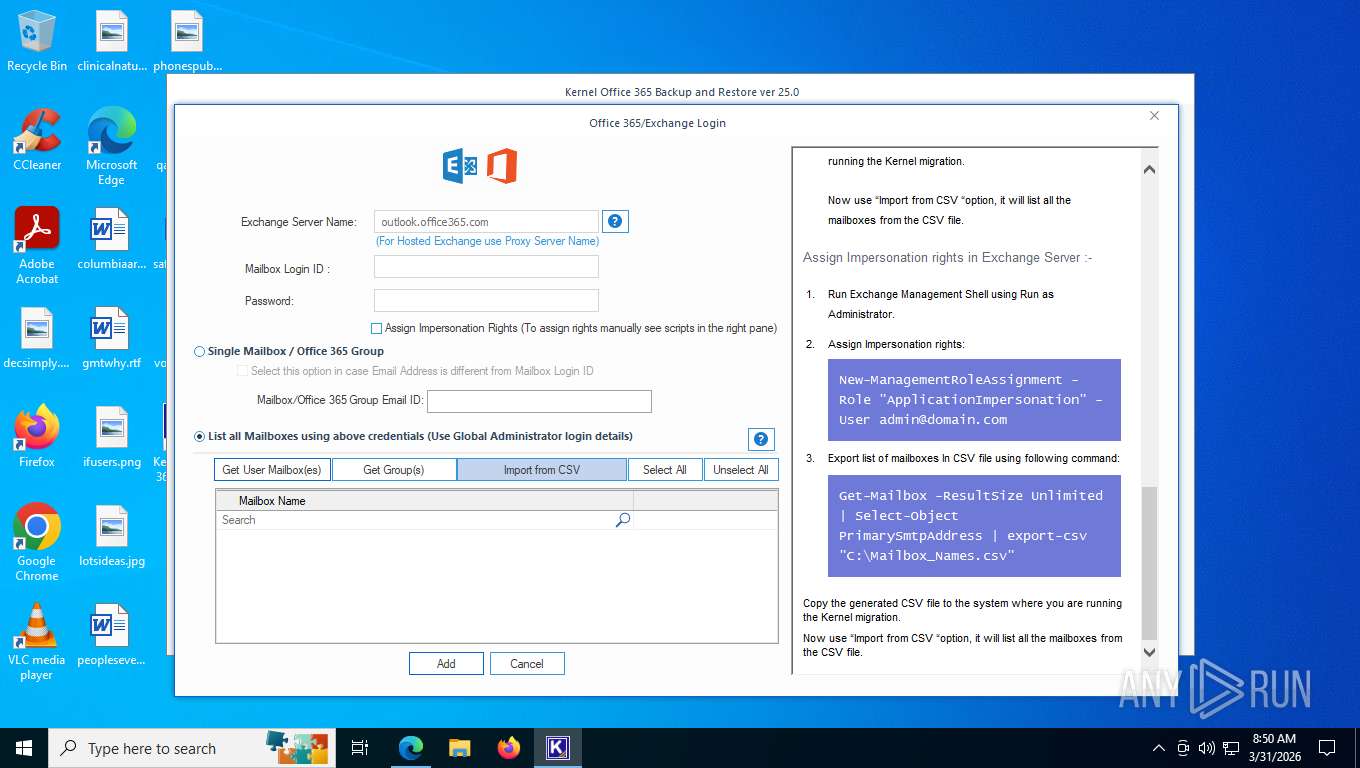Open gmtwhy.rtf document on desktop
The image size is (1360, 768).
pos(112,339)
